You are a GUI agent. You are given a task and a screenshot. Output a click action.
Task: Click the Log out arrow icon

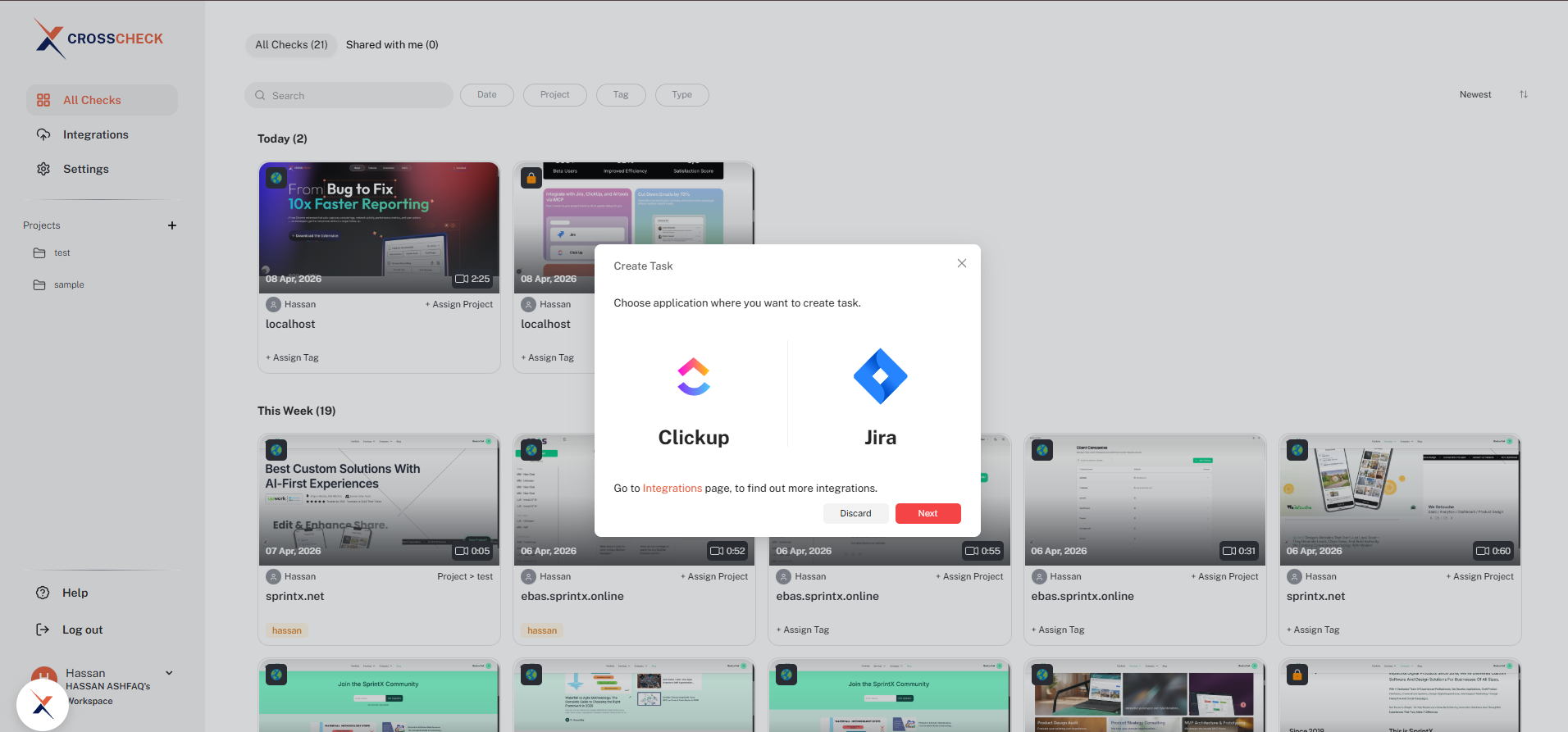click(43, 630)
